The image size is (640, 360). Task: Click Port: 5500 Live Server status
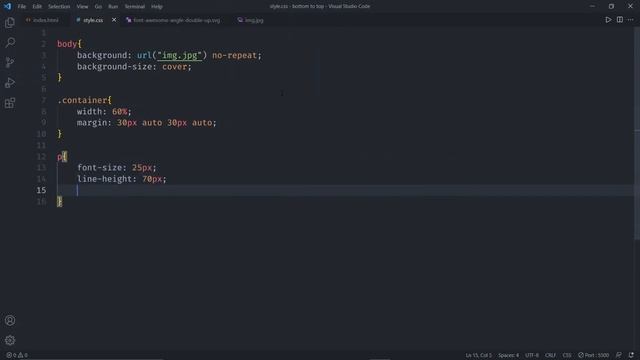[593, 355]
